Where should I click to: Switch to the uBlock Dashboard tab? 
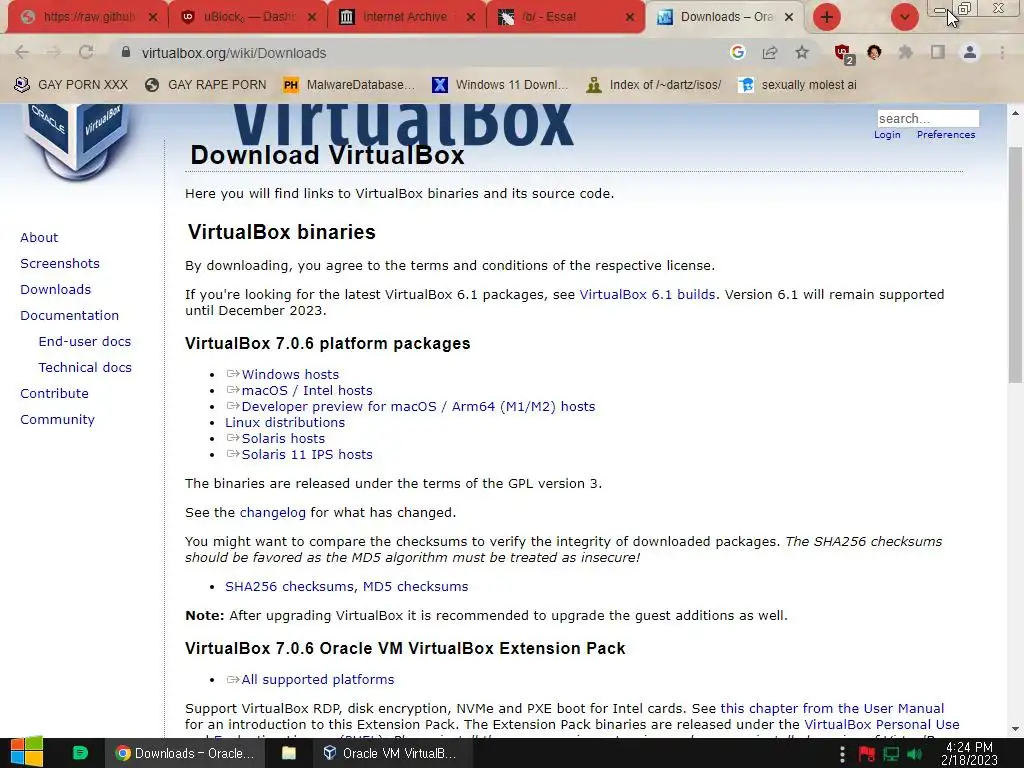point(248,17)
